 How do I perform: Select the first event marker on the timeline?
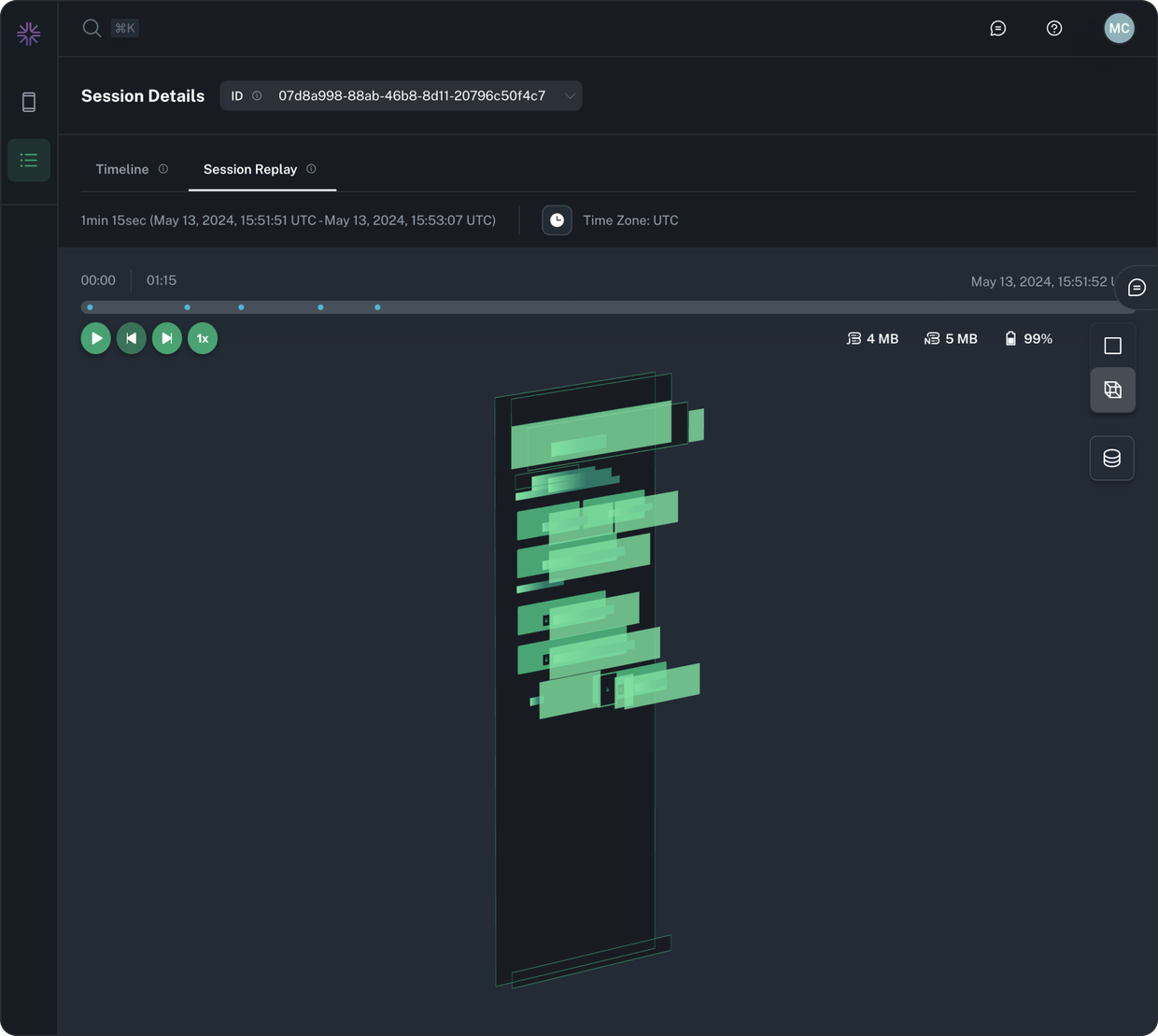(x=90, y=306)
